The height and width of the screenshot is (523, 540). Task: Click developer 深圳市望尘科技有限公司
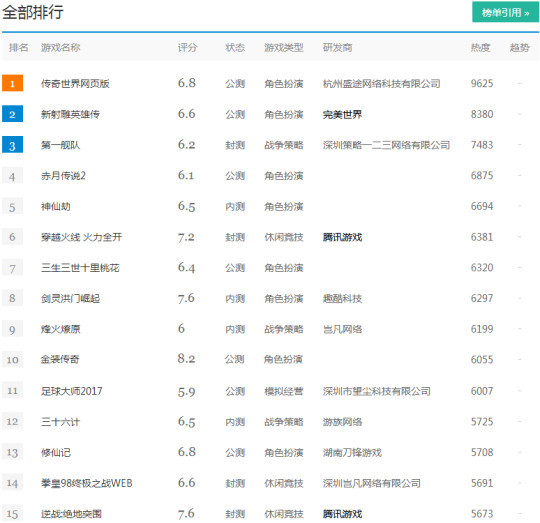point(377,391)
